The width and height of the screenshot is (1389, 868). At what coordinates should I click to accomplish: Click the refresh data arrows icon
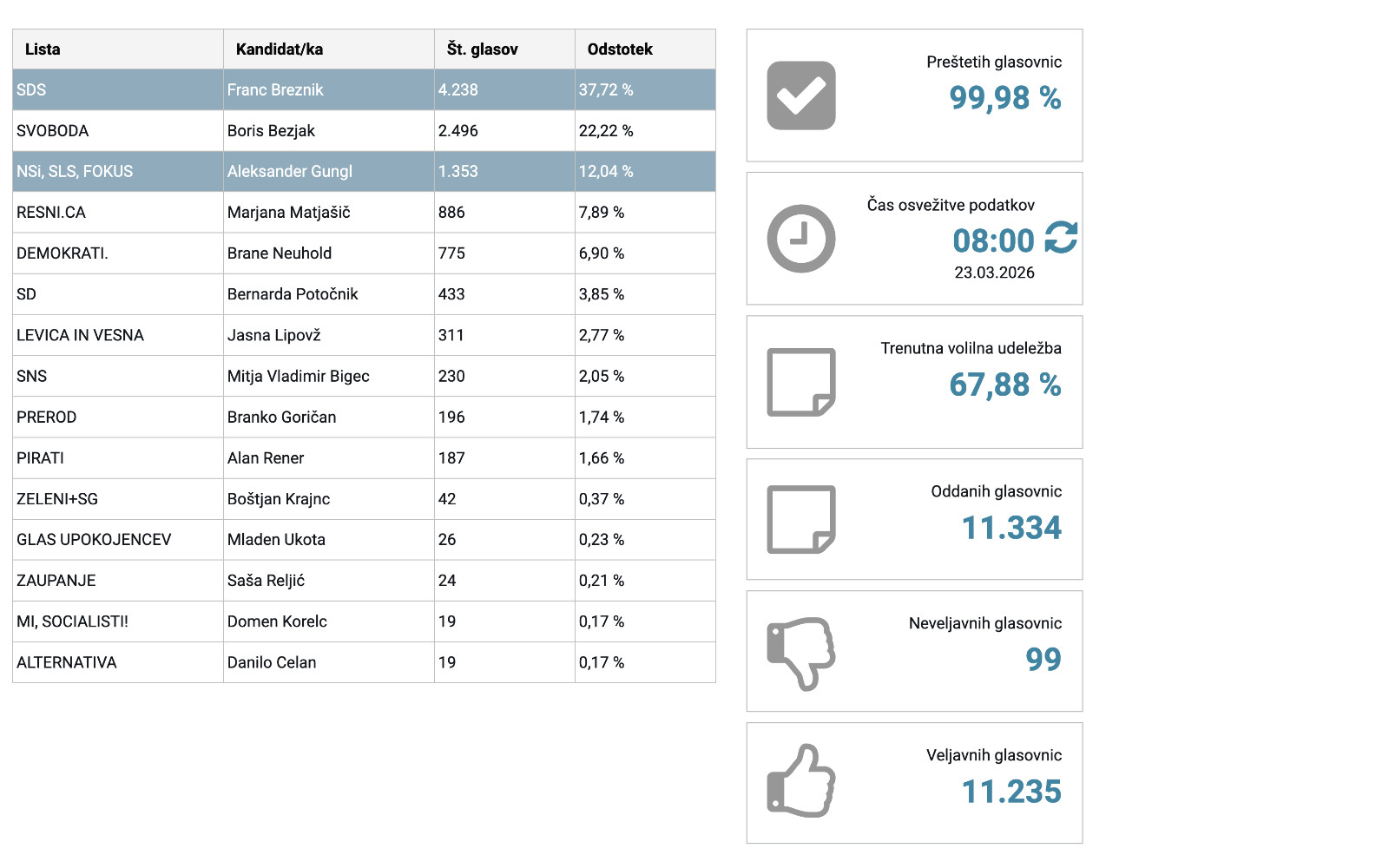point(1060,238)
